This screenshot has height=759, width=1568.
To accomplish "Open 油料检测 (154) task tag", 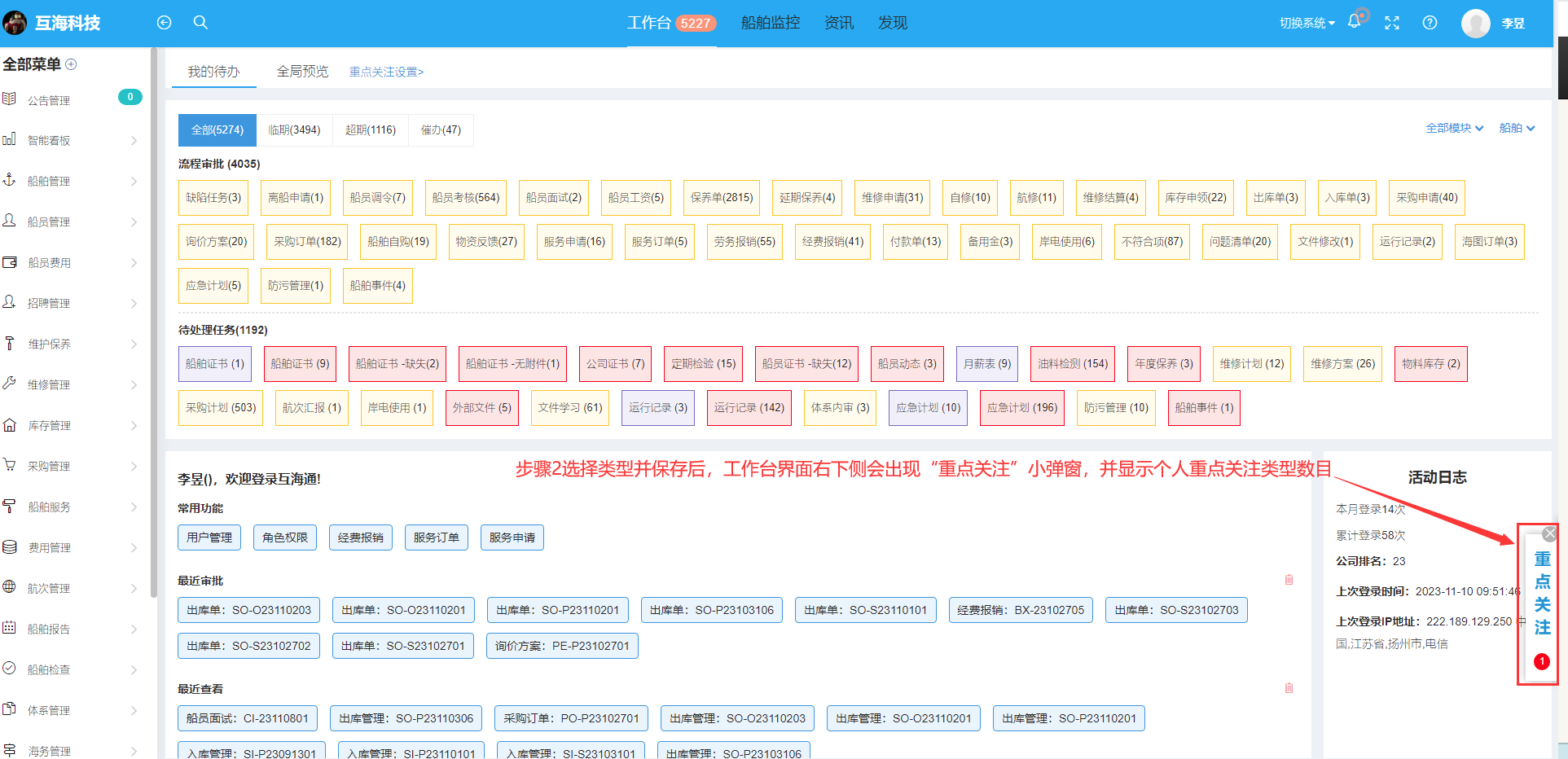I will tap(1073, 363).
